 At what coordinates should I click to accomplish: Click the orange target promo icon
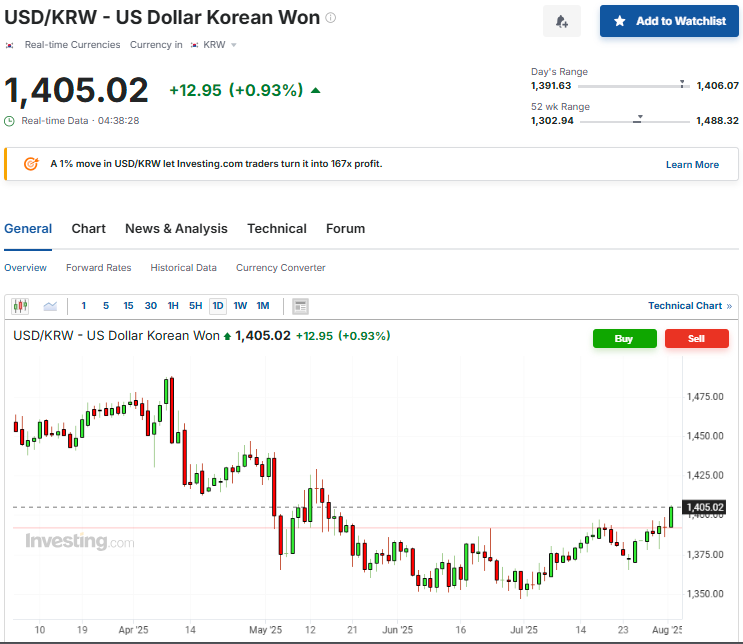tap(31, 164)
